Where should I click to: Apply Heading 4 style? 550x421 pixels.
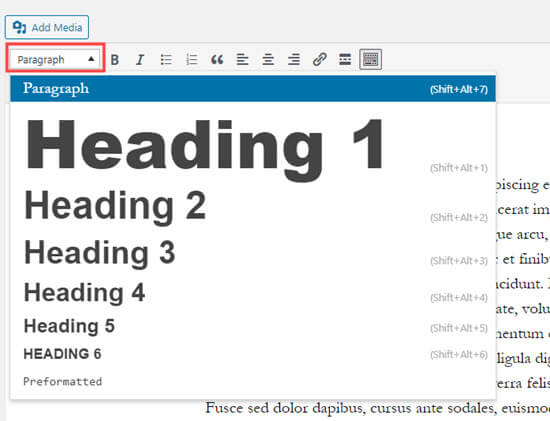click(x=253, y=292)
